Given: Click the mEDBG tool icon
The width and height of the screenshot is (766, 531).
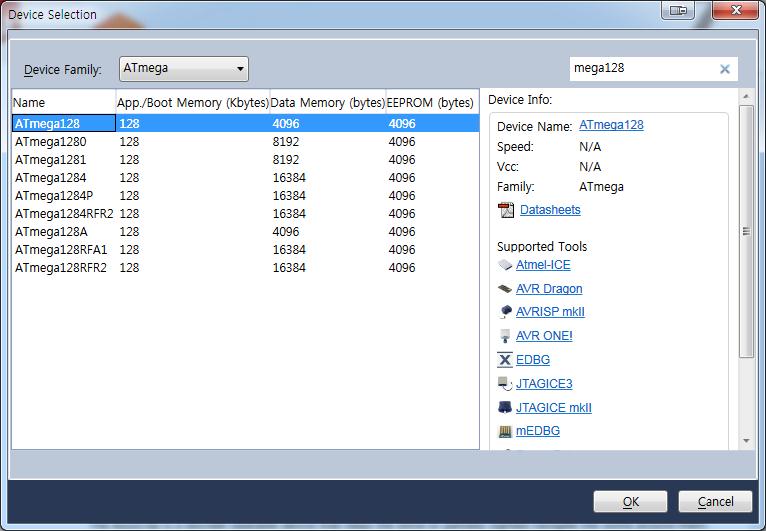Looking at the screenshot, I should [x=505, y=431].
